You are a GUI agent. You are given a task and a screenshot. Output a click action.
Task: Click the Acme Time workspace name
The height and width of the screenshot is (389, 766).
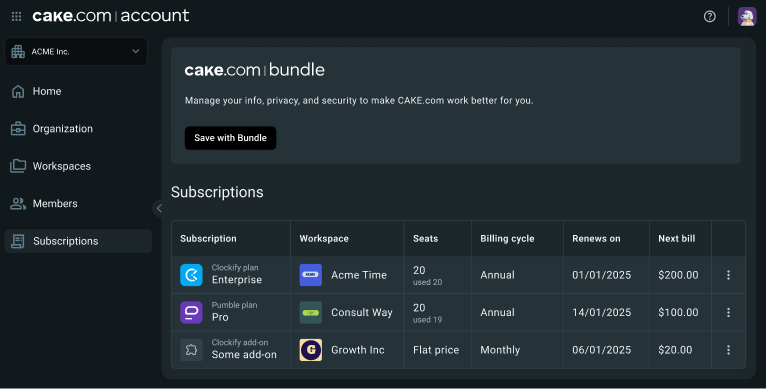(x=359, y=275)
